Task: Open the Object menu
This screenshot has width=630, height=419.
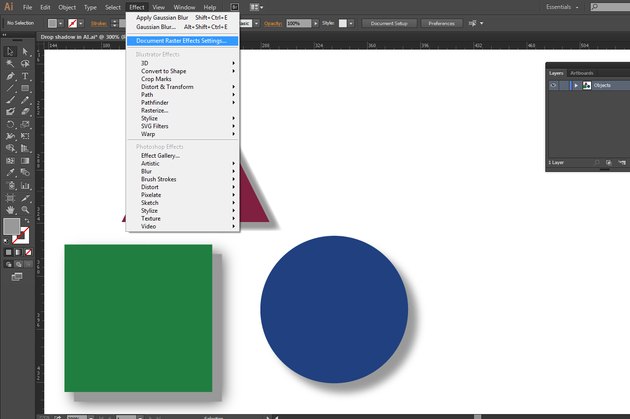Action: coord(67,7)
